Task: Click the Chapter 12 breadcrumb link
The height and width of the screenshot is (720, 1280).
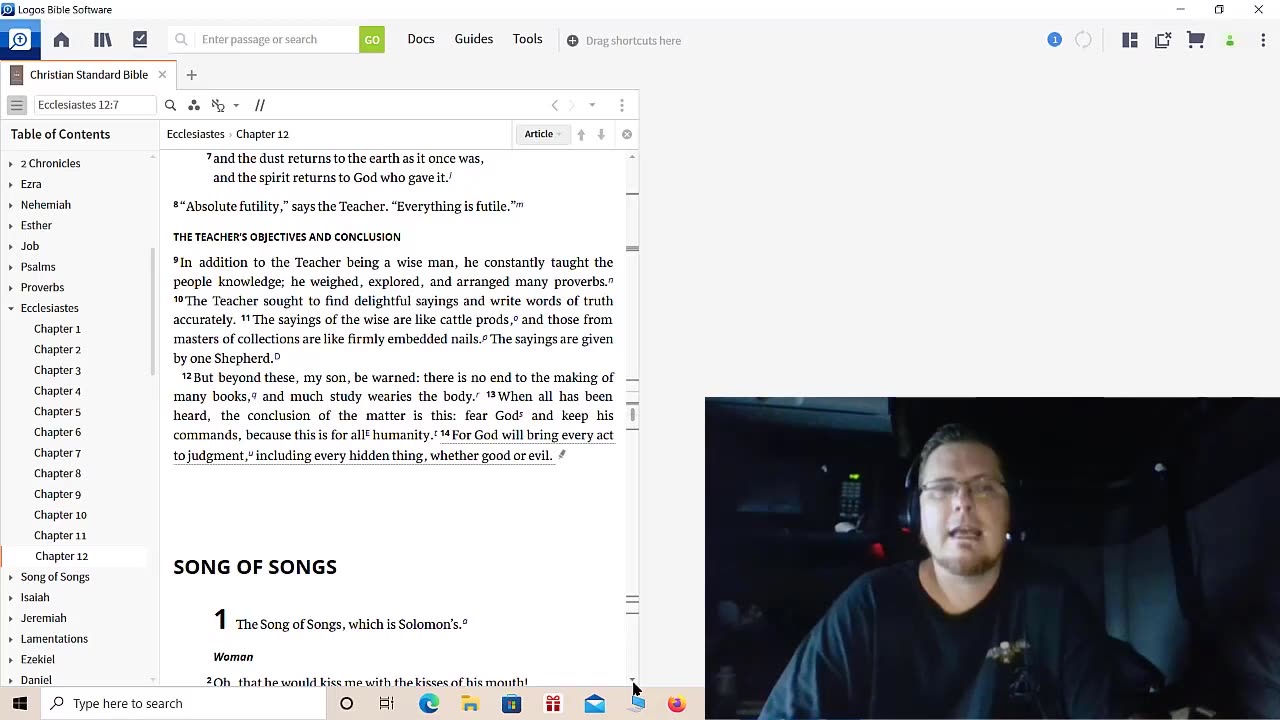Action: click(262, 134)
